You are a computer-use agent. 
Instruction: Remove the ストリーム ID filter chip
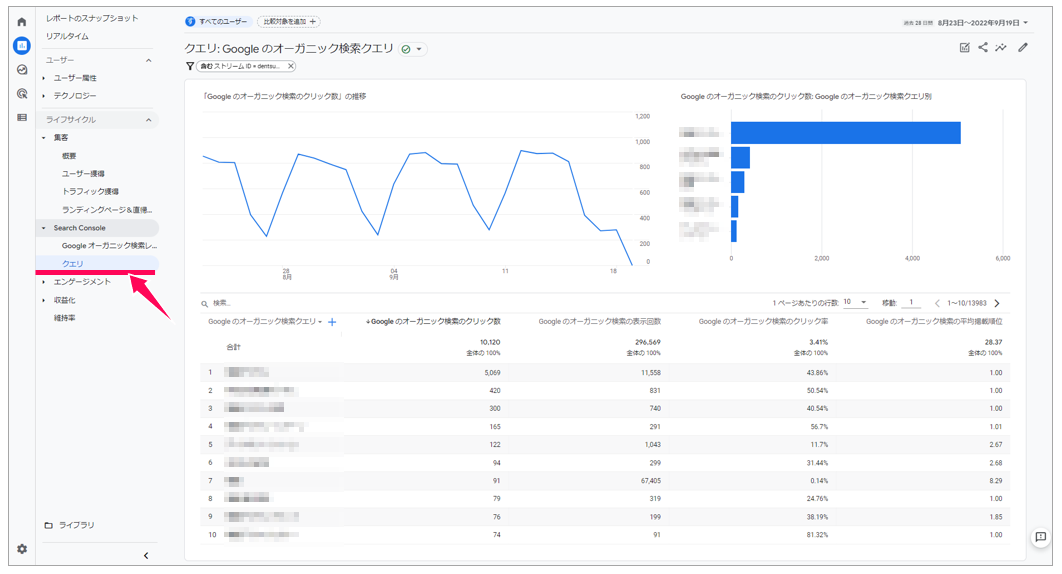click(x=290, y=66)
